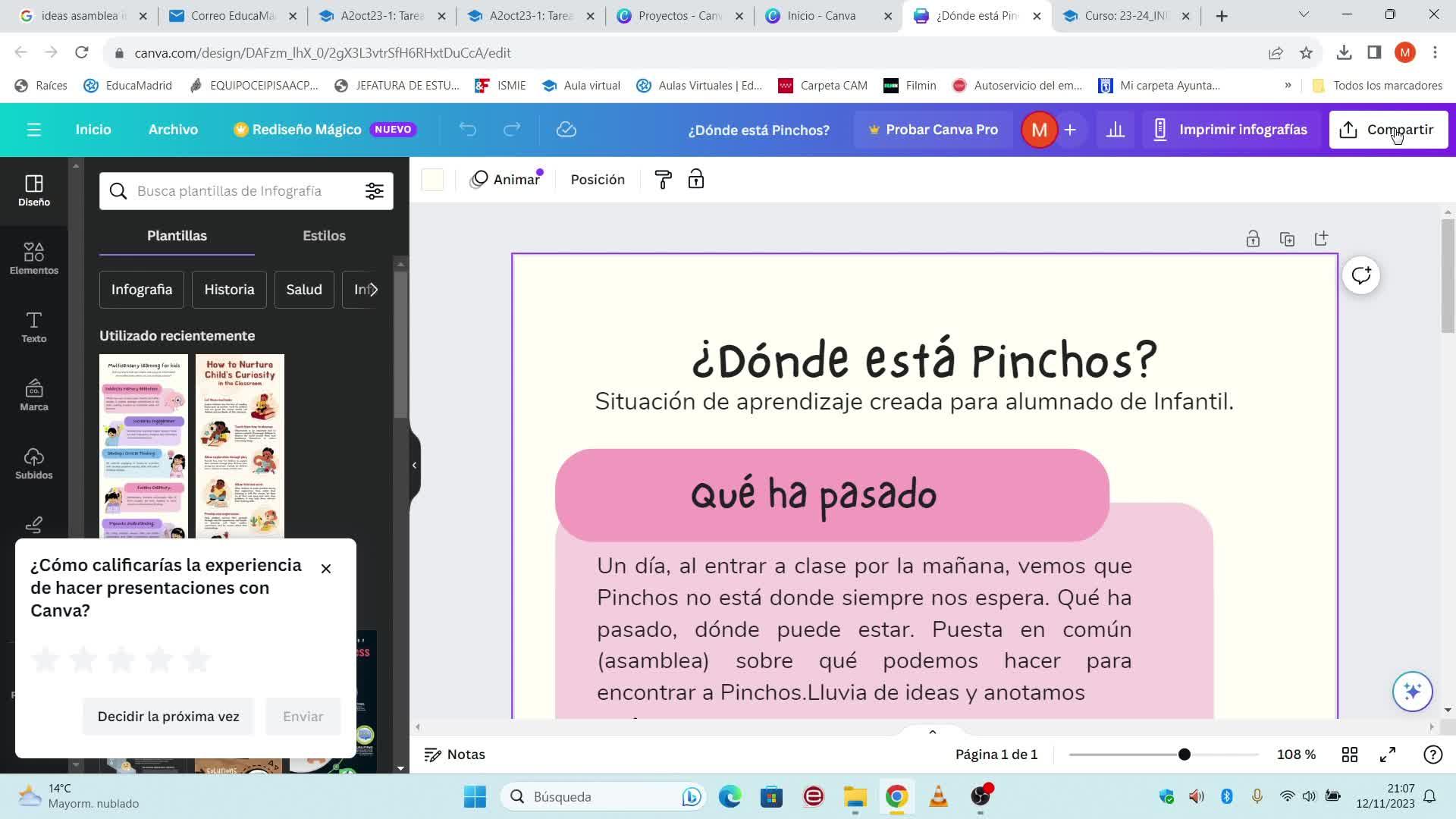Click the copy style paint roller icon
The width and height of the screenshot is (1456, 819).
pos(663,180)
